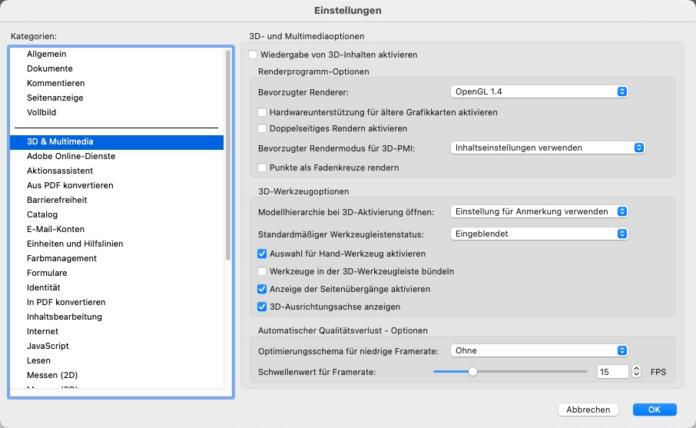Disable Auswahl für Hand-Werkzeug aktivieren
This screenshot has height=428, width=696.
(263, 254)
